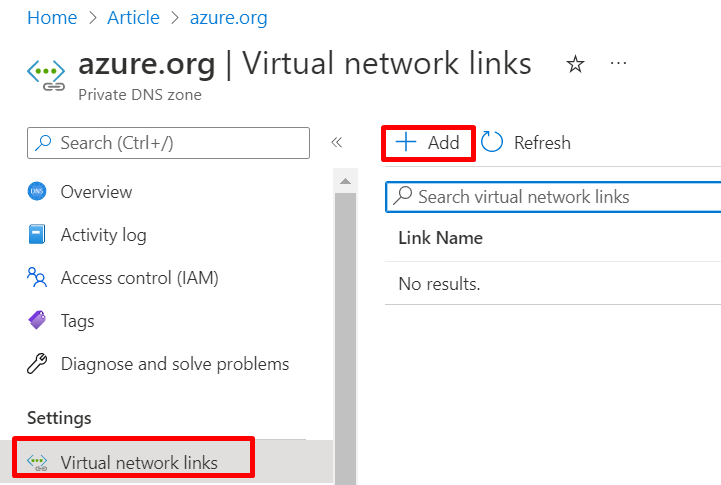Click the Refresh circular arrow icon
The image size is (721, 485).
pyautogui.click(x=492, y=142)
